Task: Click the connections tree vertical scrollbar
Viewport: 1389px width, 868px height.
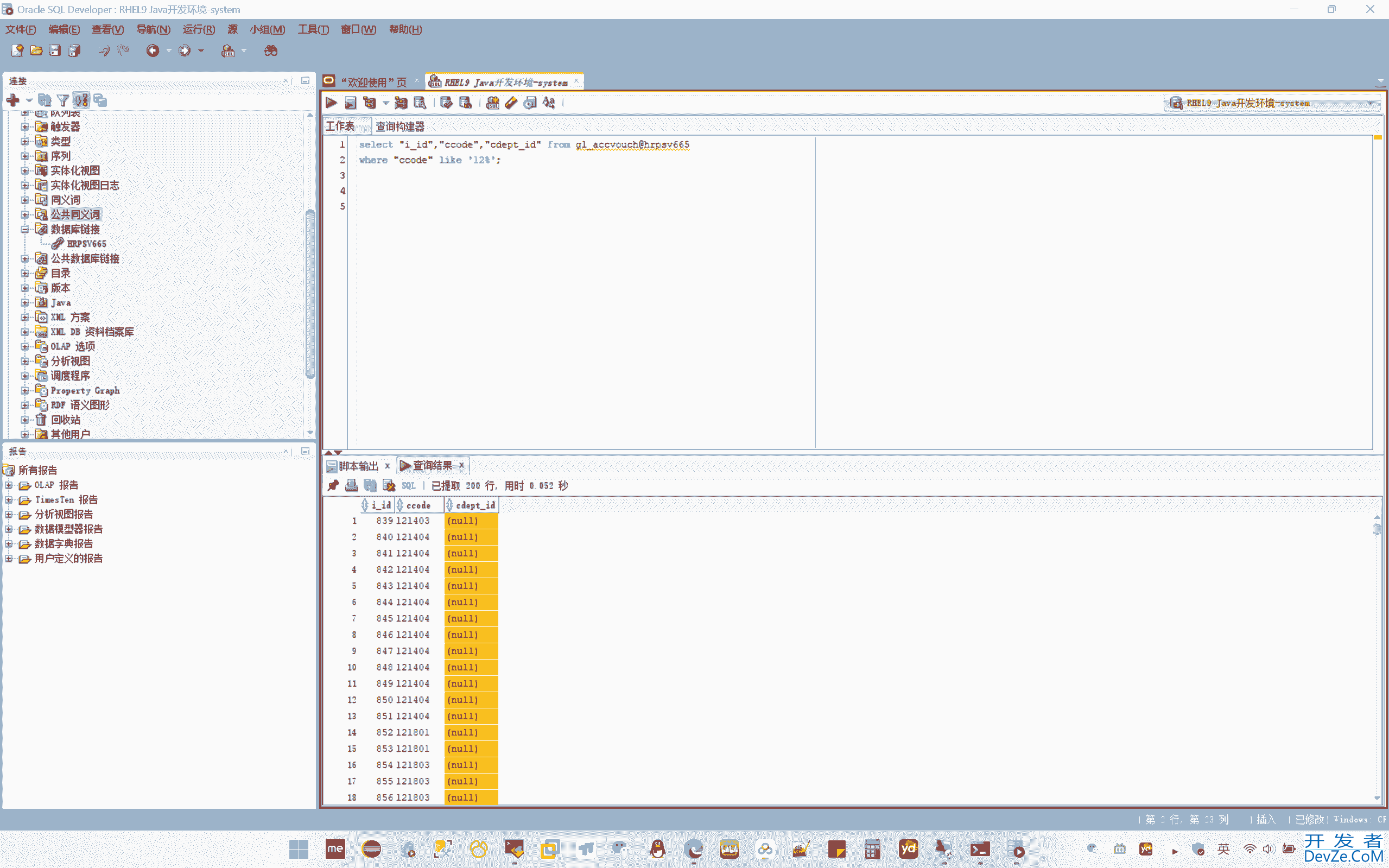Action: click(x=310, y=295)
